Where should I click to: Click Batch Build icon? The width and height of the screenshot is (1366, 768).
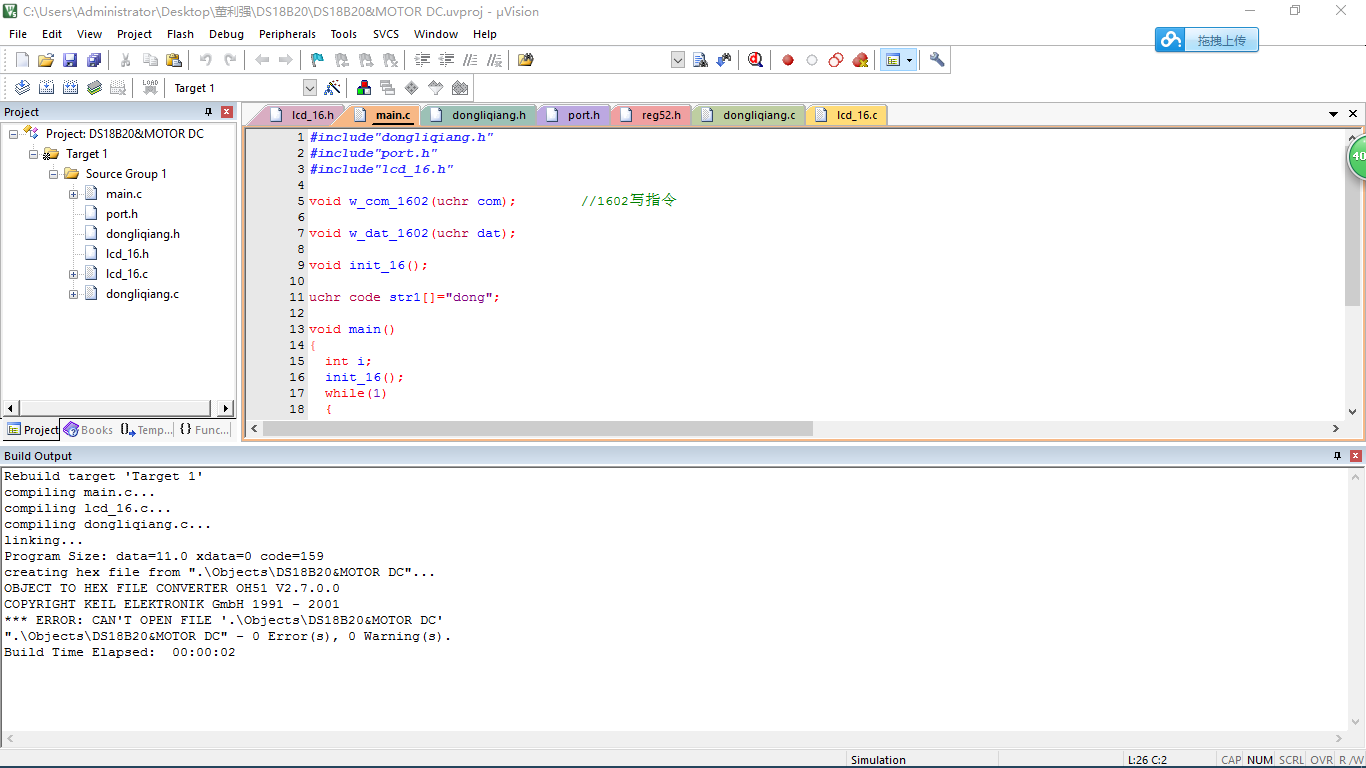point(94,88)
